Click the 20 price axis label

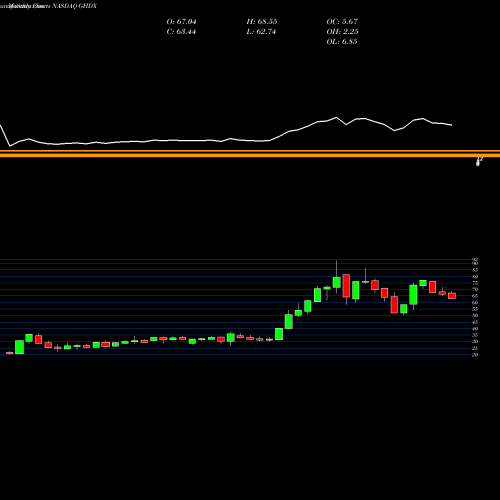click(475, 355)
